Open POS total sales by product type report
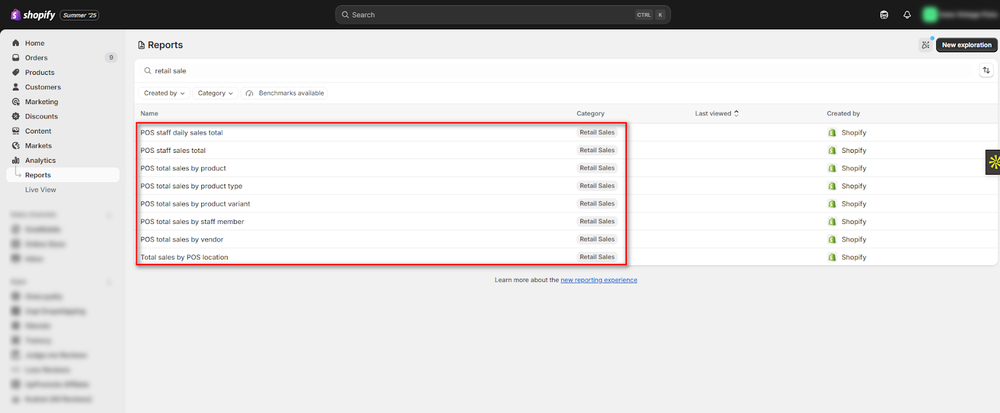Image resolution: width=1000 pixels, height=413 pixels. pos(191,186)
